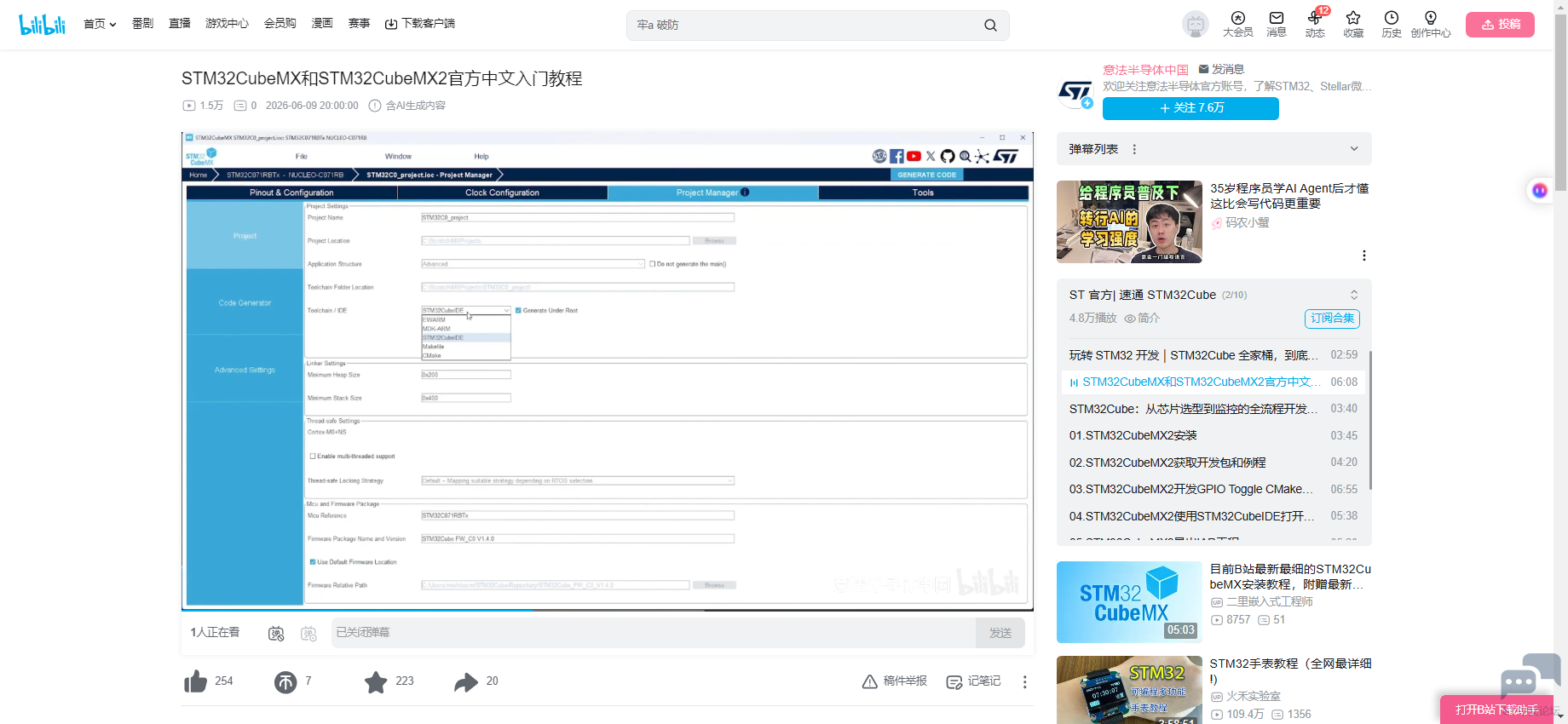Viewport: 1568px width, 724px height.
Task: Open 游戏中心 in the top navigation
Action: pos(227,24)
